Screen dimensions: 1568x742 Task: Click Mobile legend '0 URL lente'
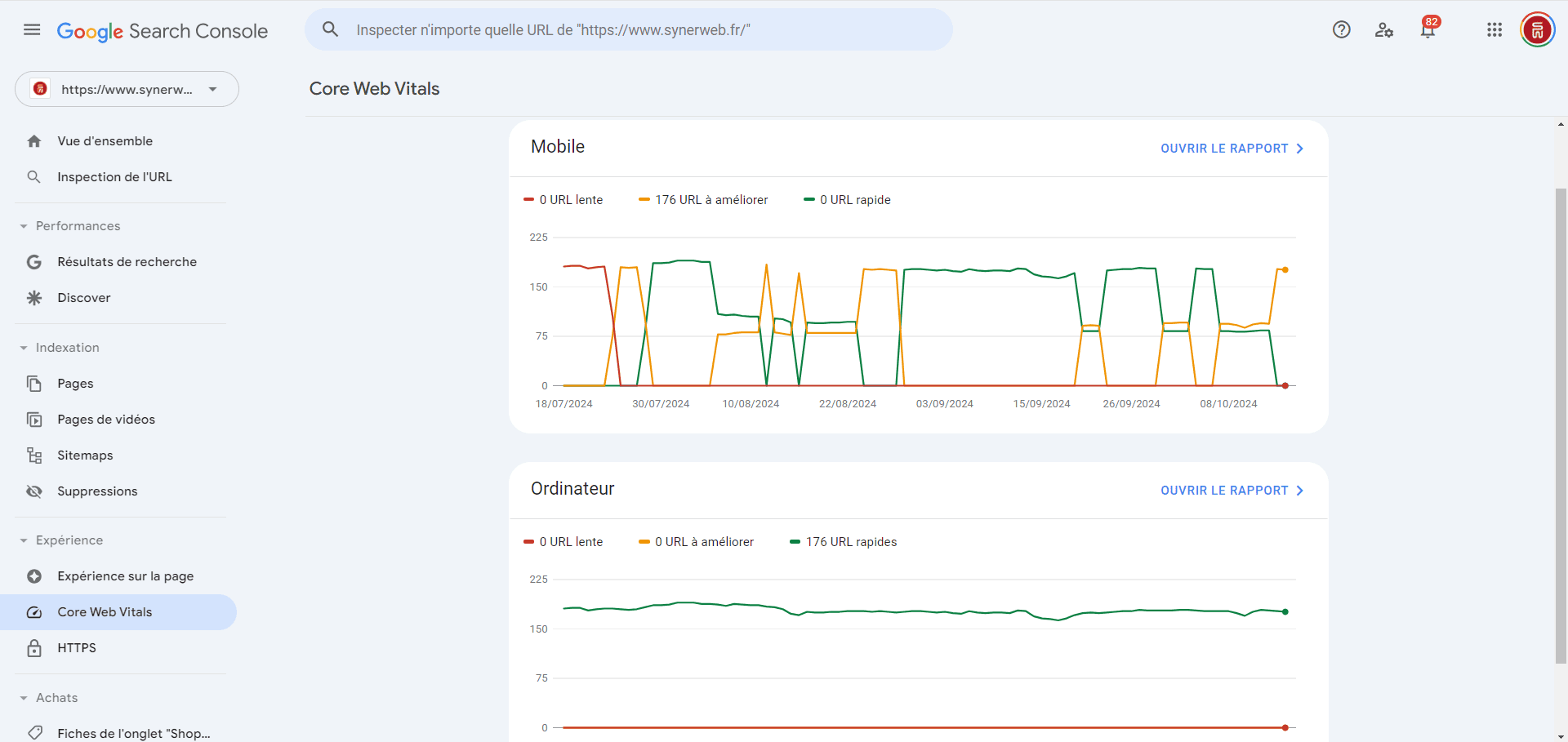tap(563, 200)
